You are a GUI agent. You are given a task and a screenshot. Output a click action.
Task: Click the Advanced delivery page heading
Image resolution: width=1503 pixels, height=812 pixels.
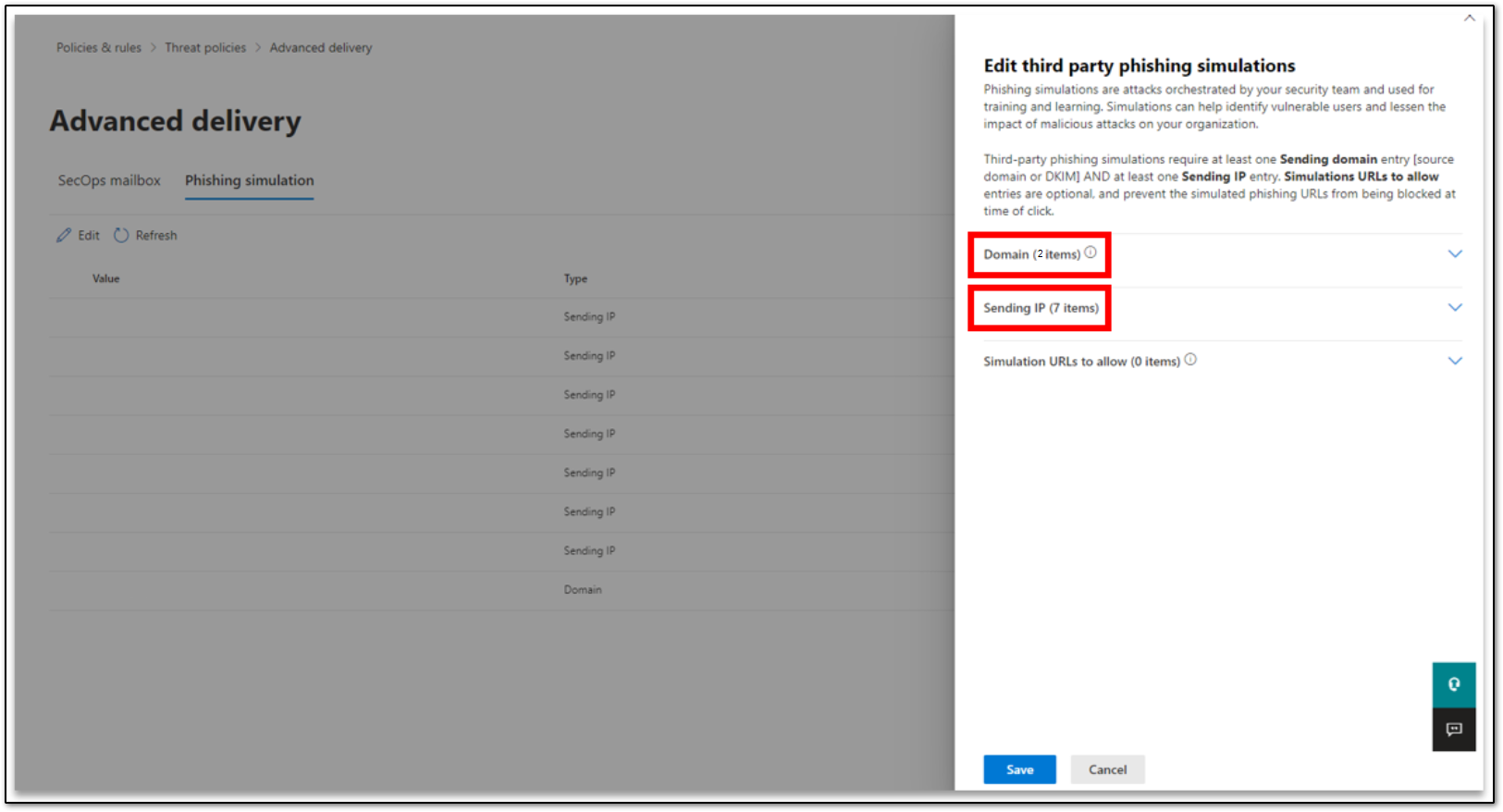(176, 121)
